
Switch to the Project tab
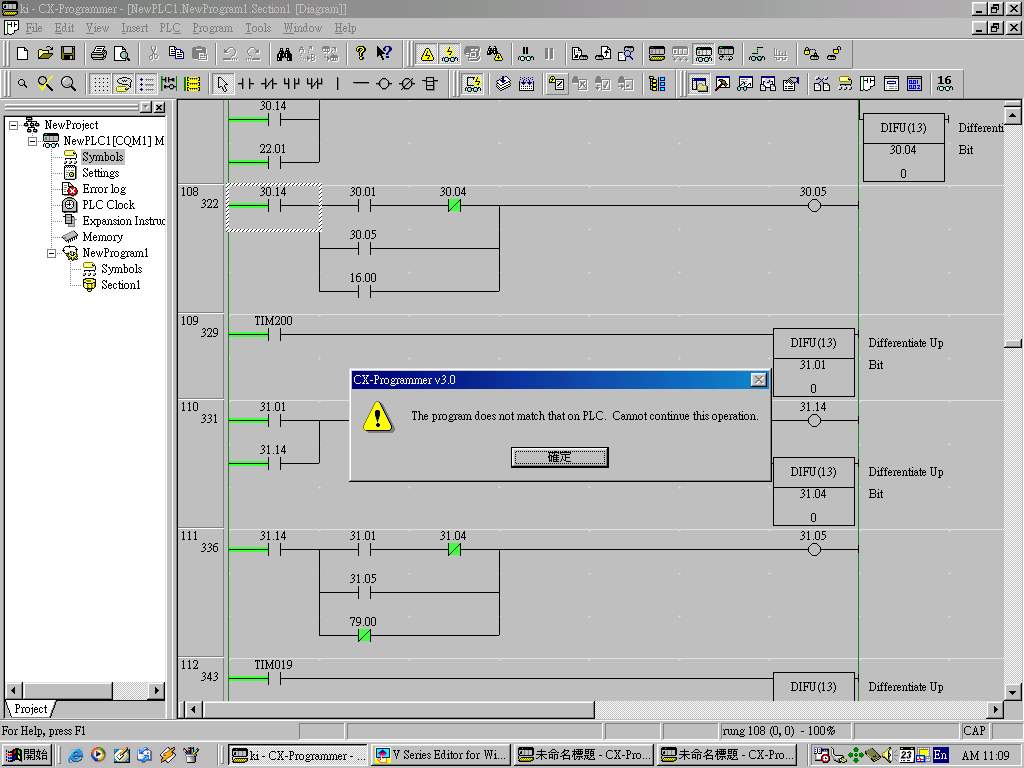point(31,709)
